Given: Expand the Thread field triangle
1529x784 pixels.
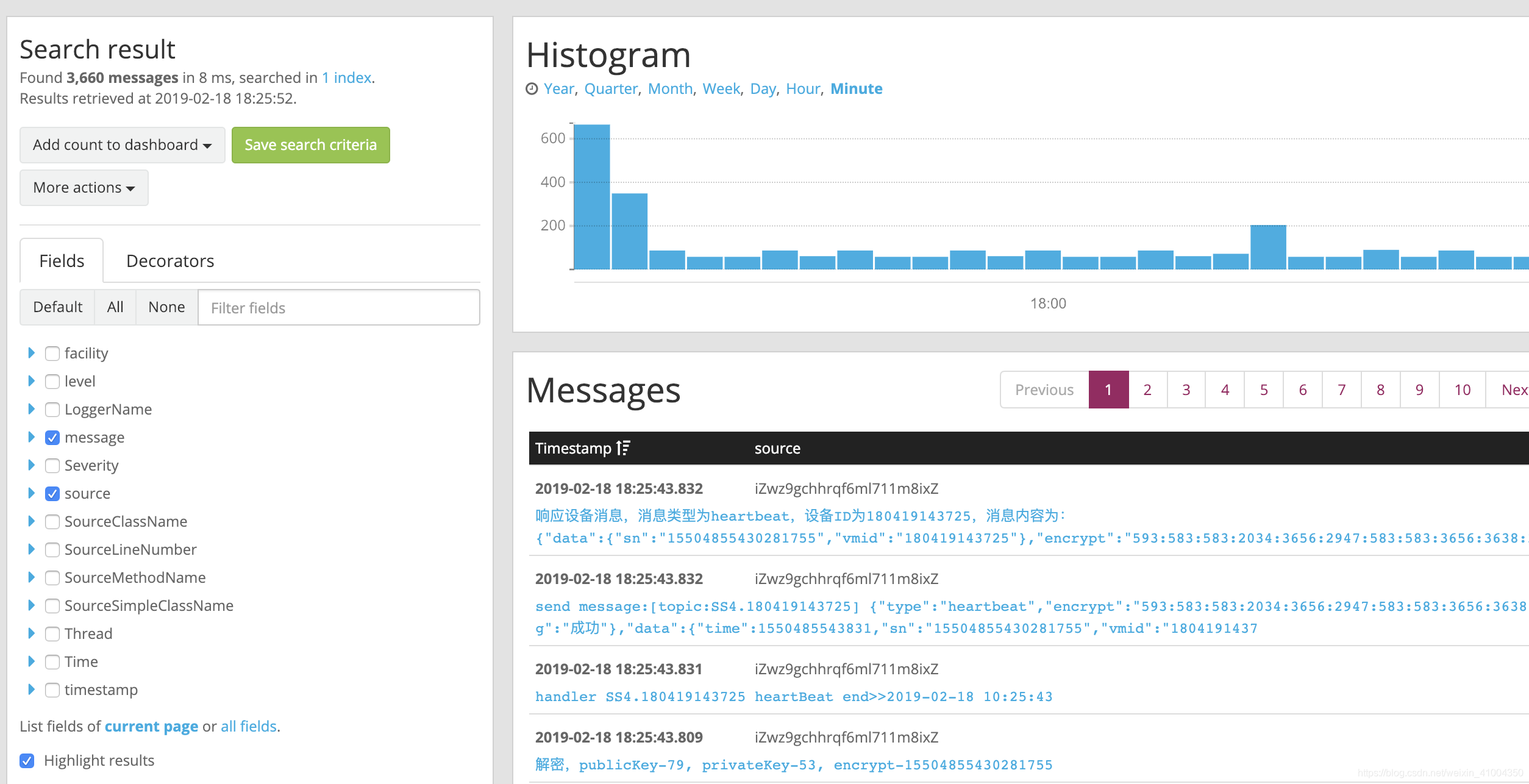Looking at the screenshot, I should click(x=31, y=633).
